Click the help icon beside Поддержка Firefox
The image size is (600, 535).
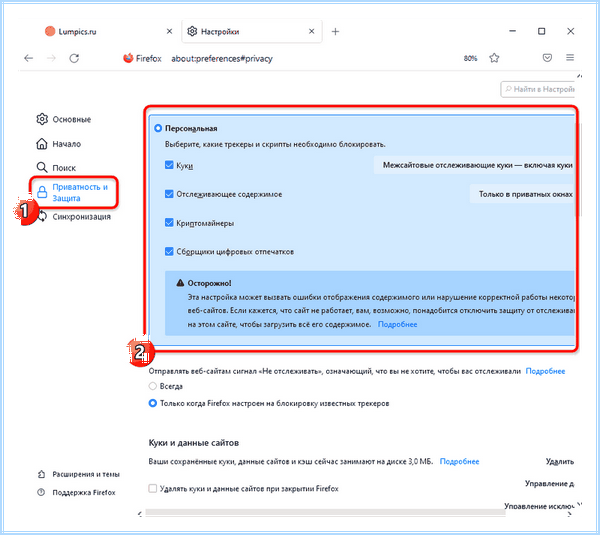(x=41, y=492)
